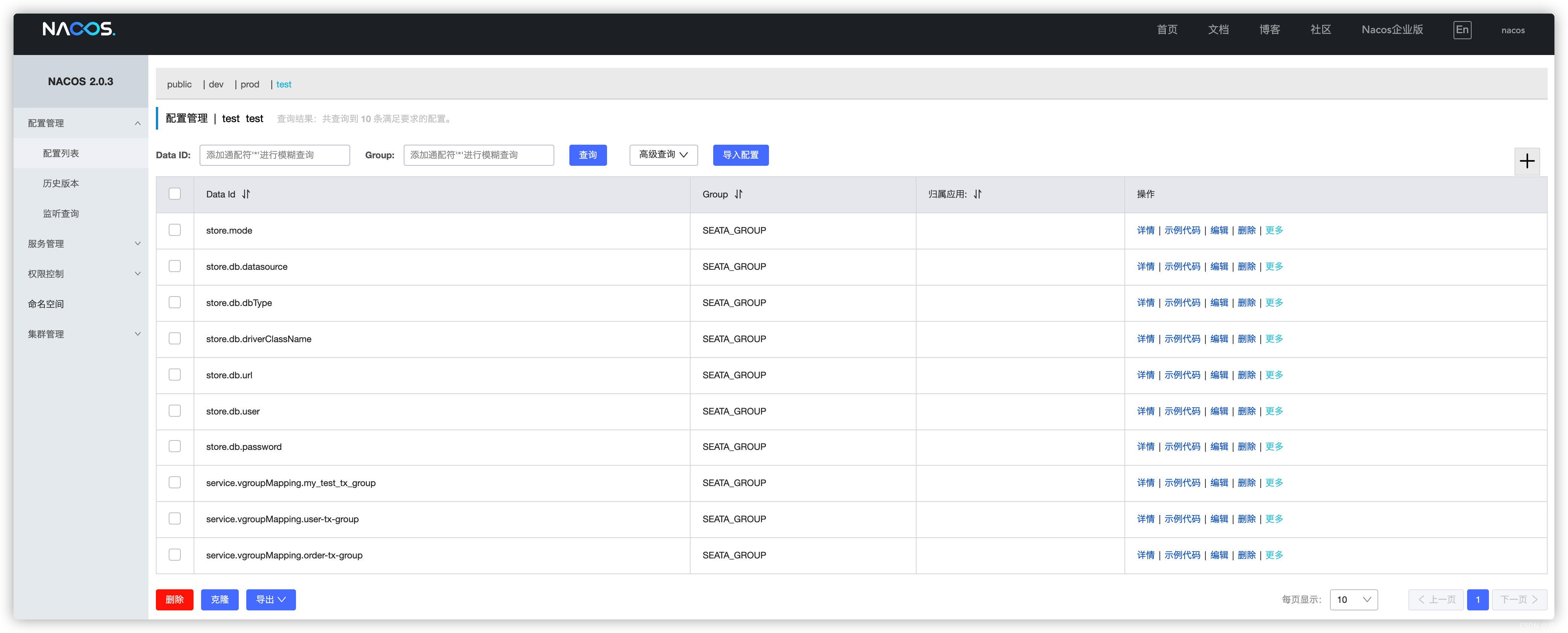
Task: Focus the Group search field
Action: (479, 155)
